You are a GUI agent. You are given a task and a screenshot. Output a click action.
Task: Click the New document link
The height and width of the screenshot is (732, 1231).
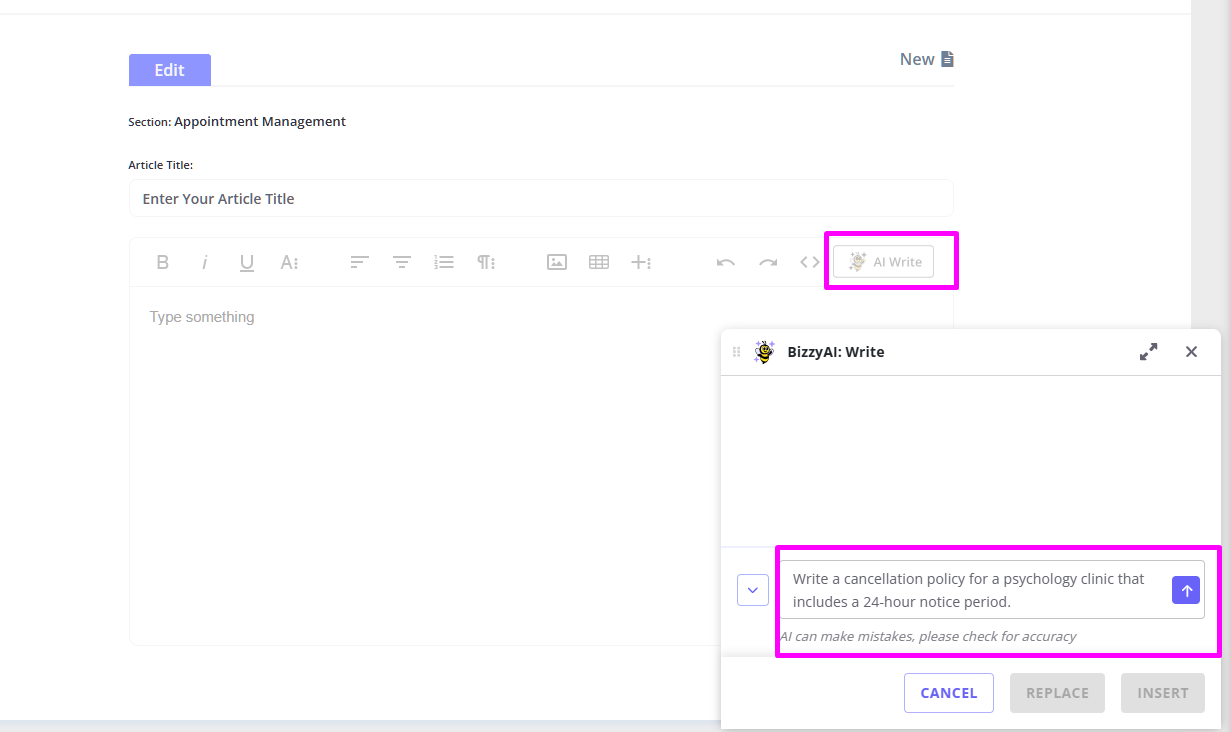(927, 59)
